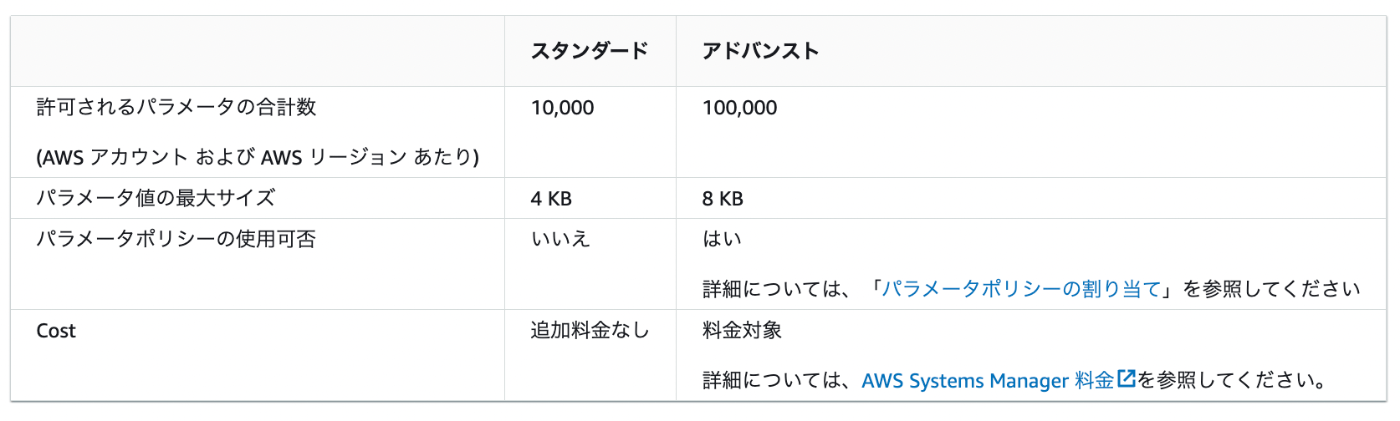Click the はい text under アドバンスト
This screenshot has width=1400, height=421.
(x=721, y=239)
